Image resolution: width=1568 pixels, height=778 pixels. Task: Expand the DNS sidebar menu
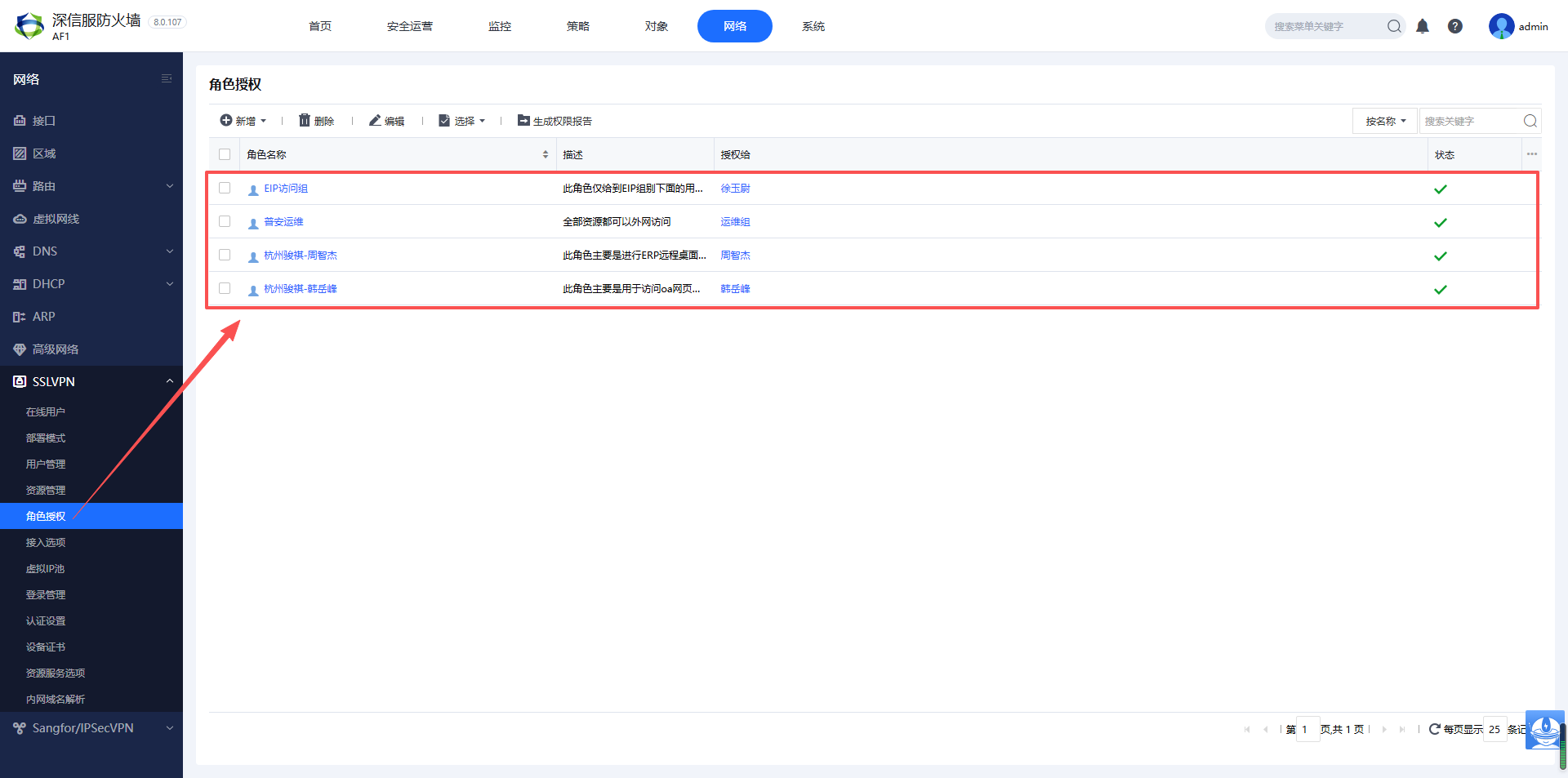[x=91, y=251]
